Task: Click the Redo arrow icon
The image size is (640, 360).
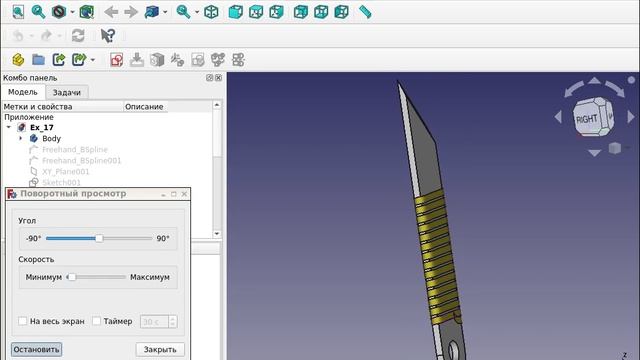Action: pyautogui.click(x=46, y=36)
